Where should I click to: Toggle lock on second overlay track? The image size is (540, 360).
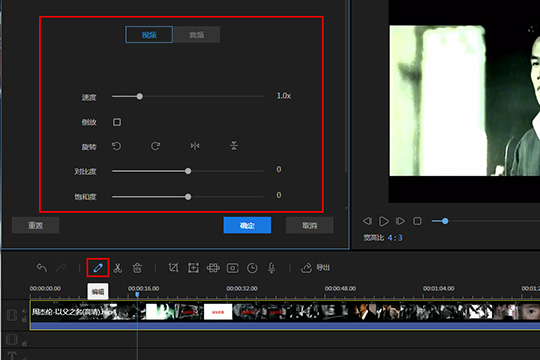point(24,343)
